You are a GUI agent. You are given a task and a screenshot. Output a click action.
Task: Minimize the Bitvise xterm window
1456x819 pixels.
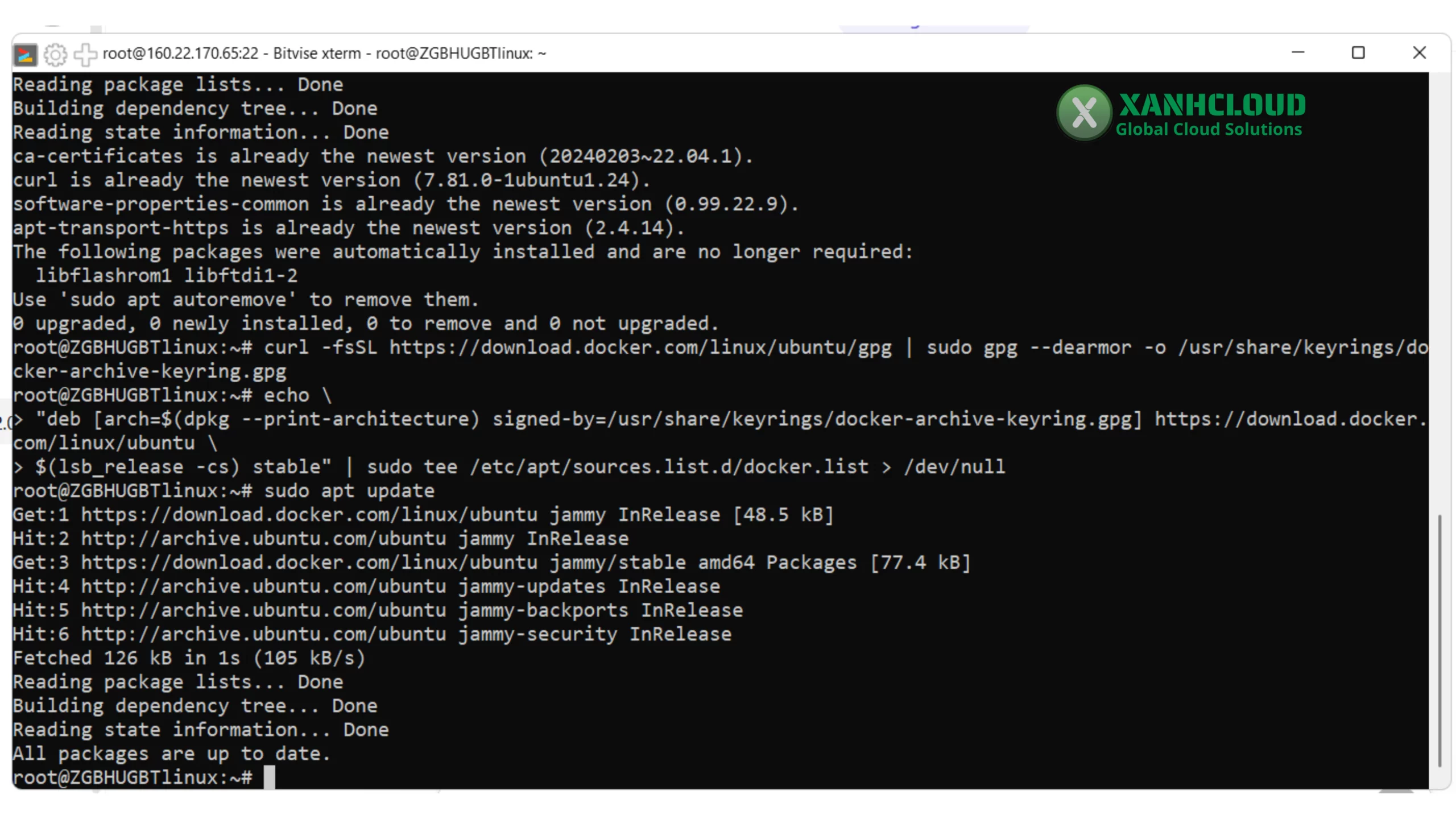coord(1297,53)
